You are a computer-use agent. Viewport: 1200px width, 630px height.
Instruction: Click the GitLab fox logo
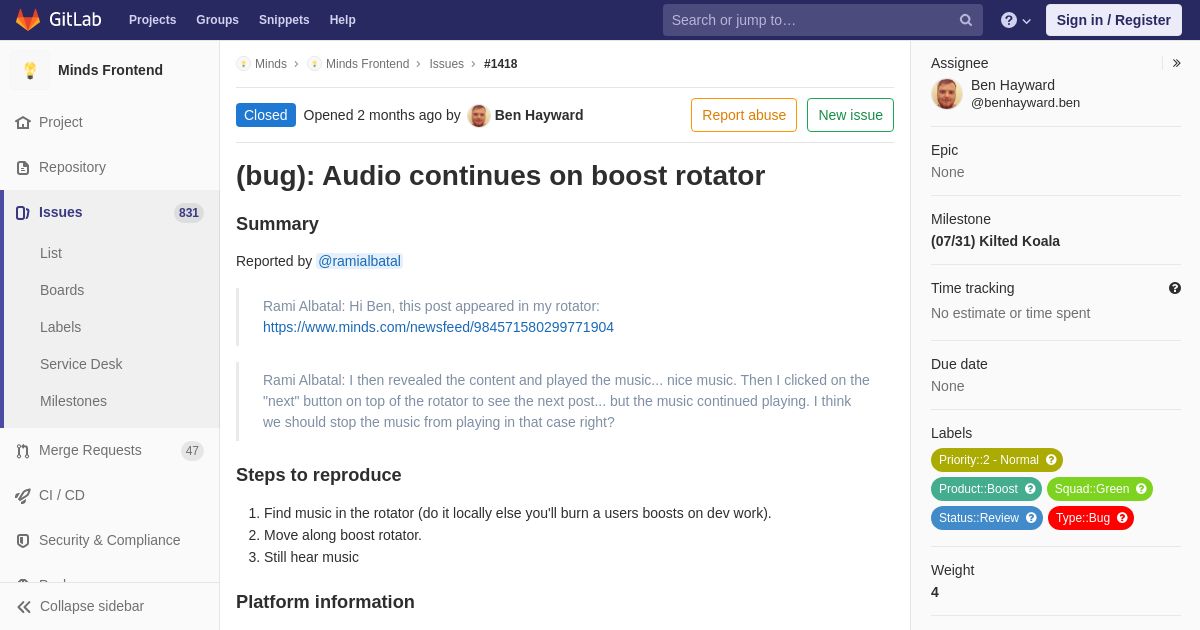point(28,20)
